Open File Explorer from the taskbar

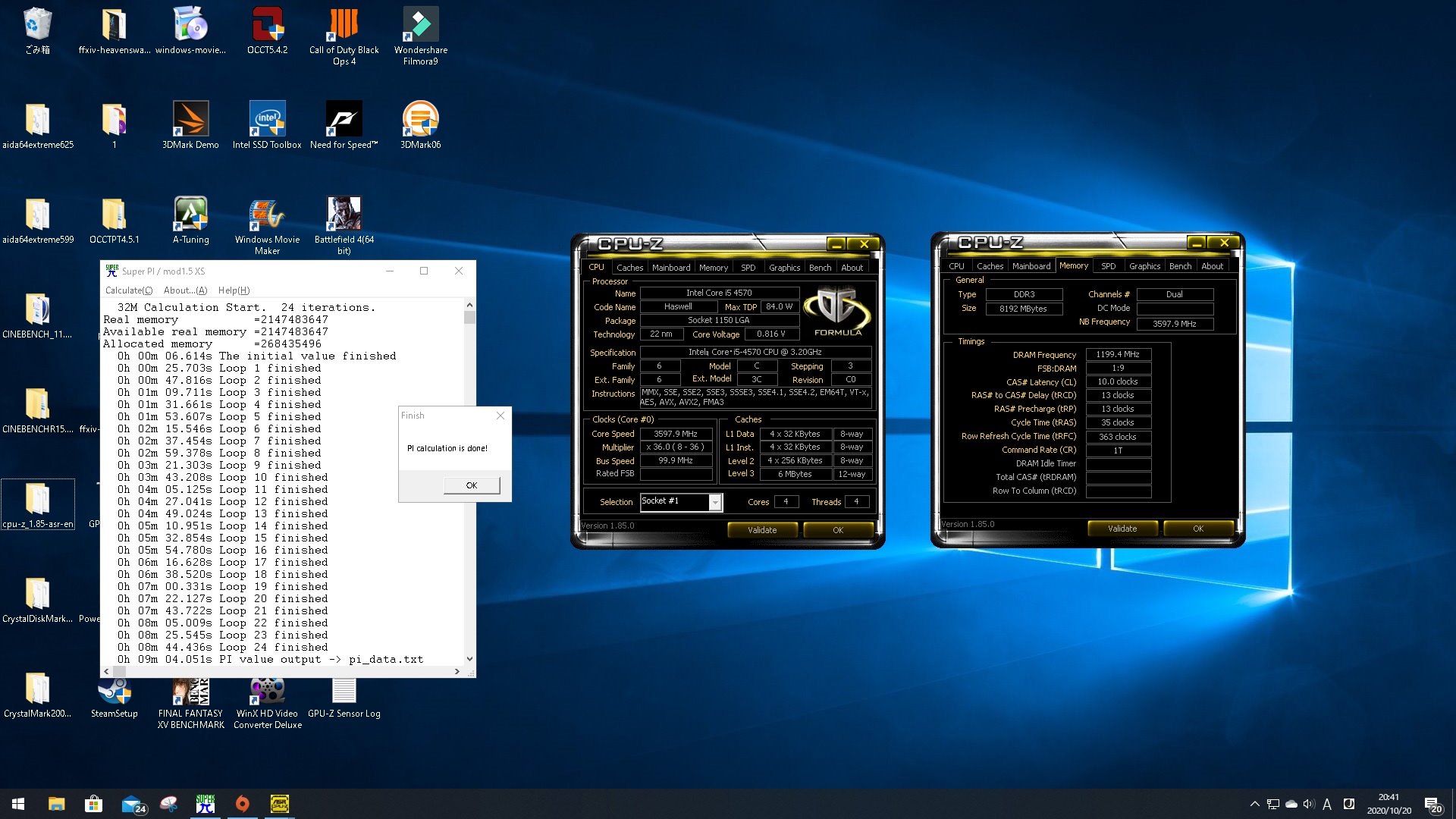(56, 804)
